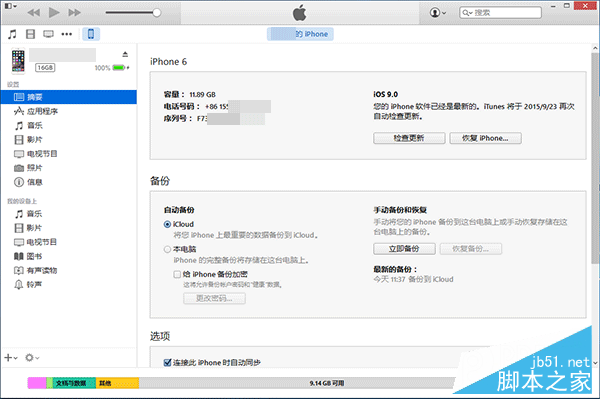Enable 给 iPhone 备份加密 checkbox
600x399 pixels.
177,274
